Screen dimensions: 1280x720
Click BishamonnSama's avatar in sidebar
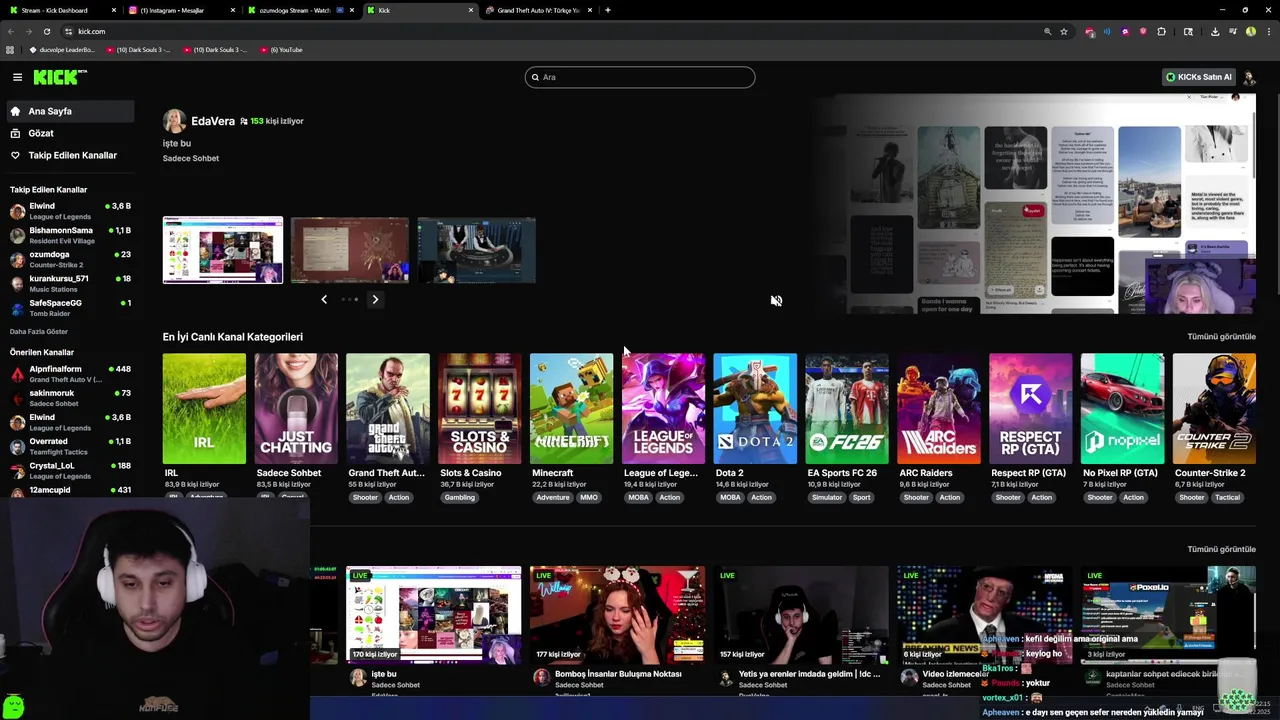(x=17, y=235)
